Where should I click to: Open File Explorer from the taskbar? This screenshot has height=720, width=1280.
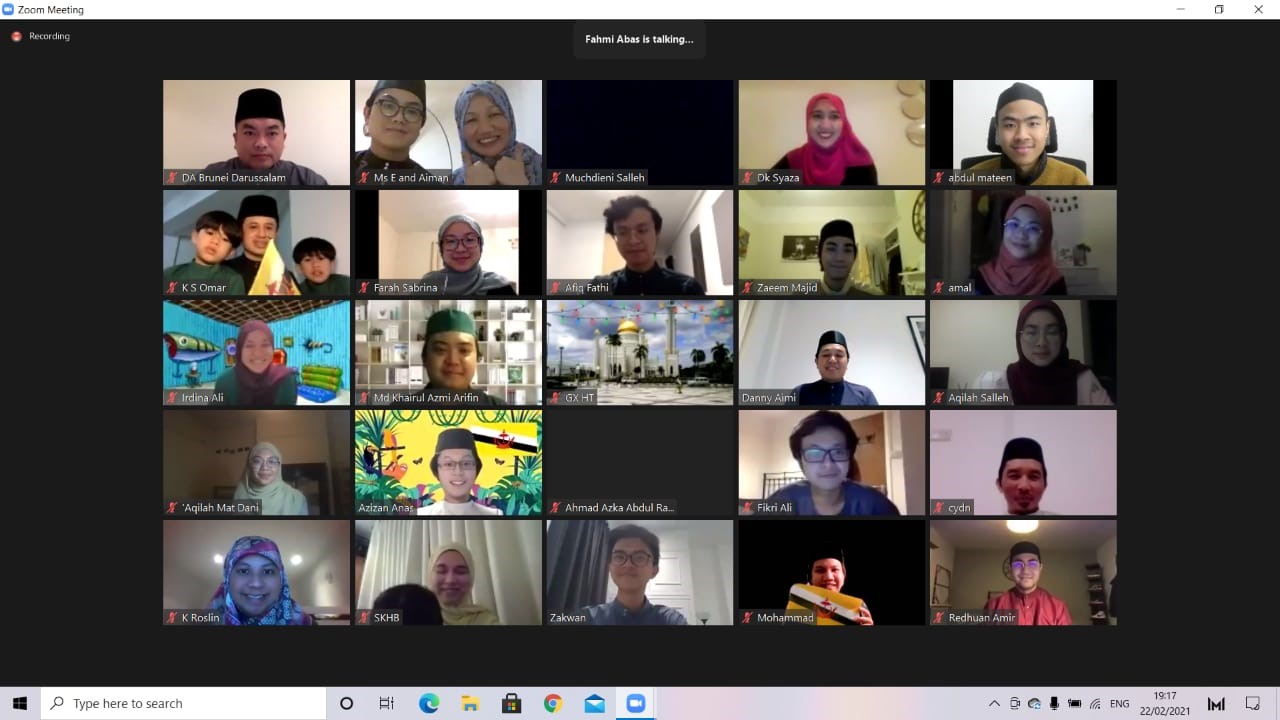[x=470, y=704]
